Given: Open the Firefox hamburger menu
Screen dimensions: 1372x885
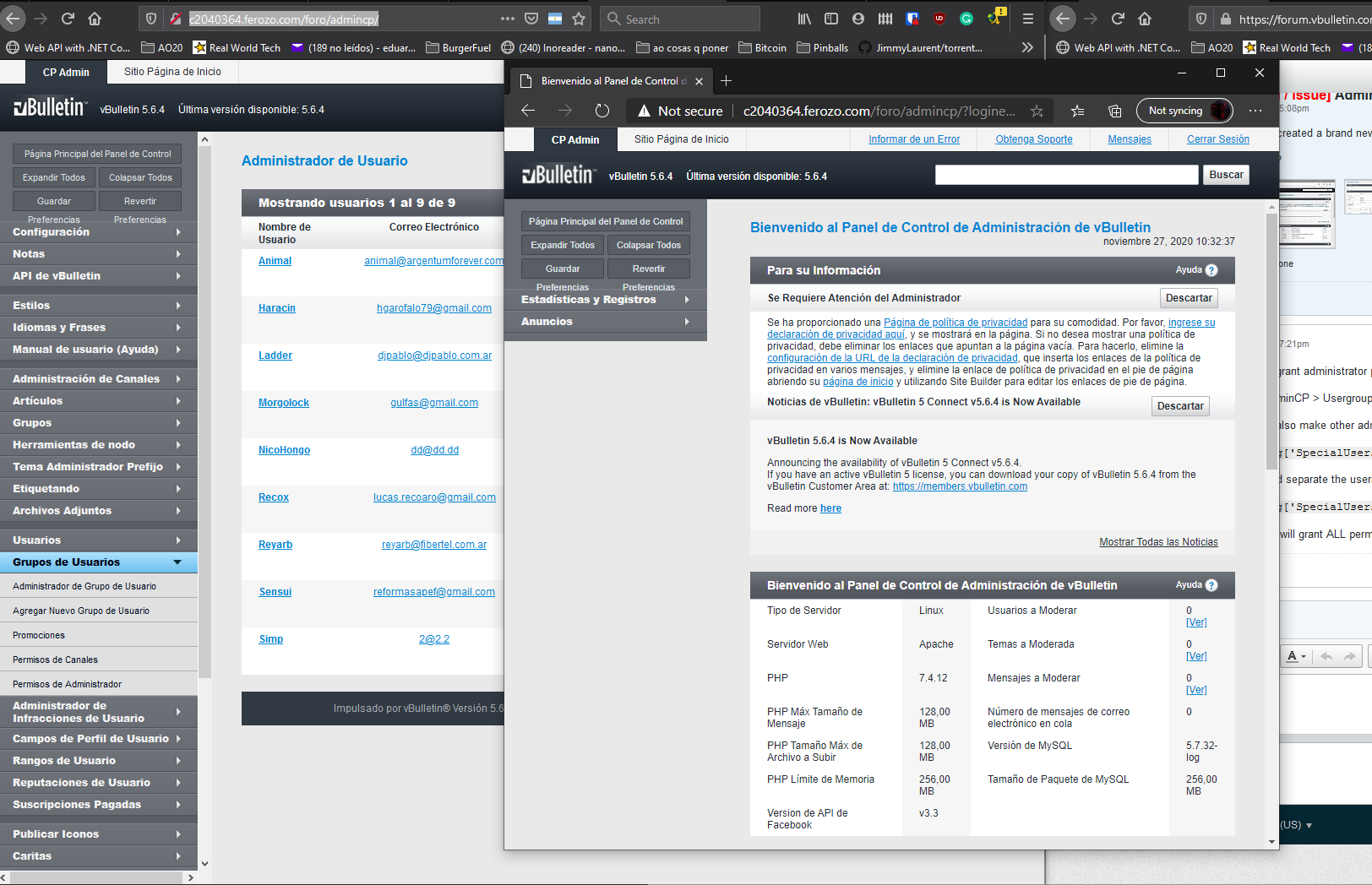Looking at the screenshot, I should tap(1027, 19).
